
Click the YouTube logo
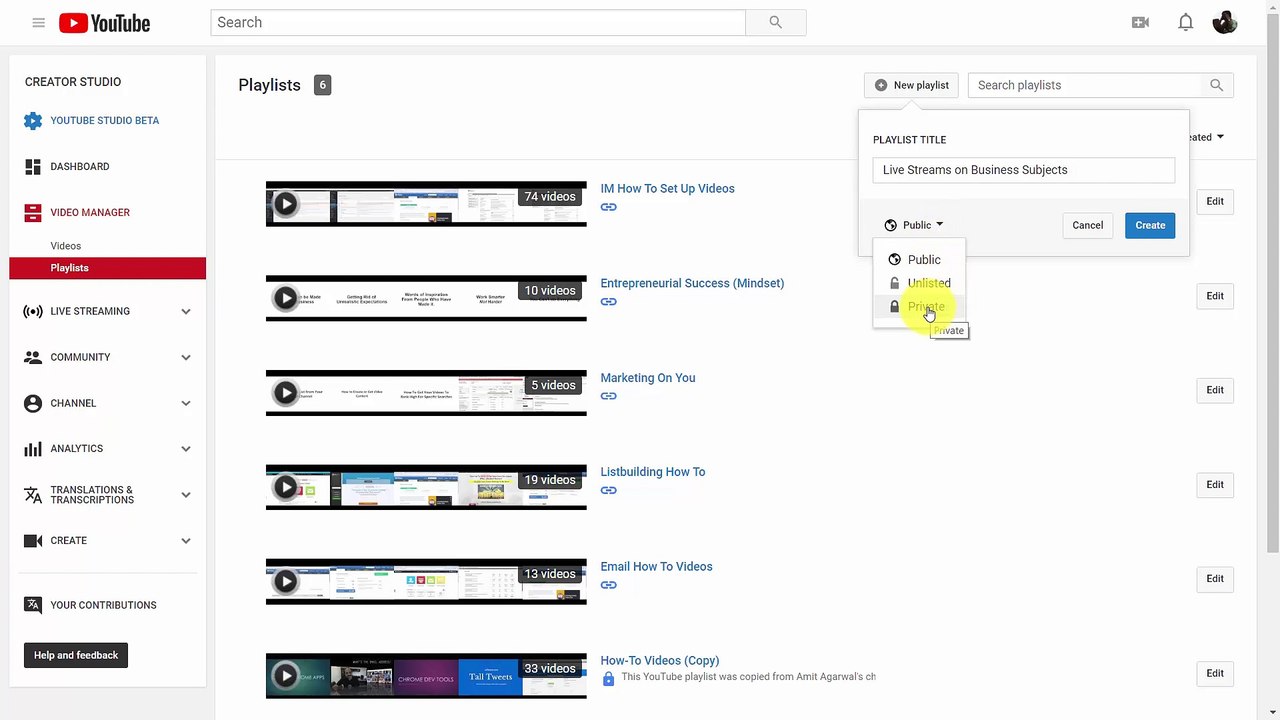coord(104,22)
